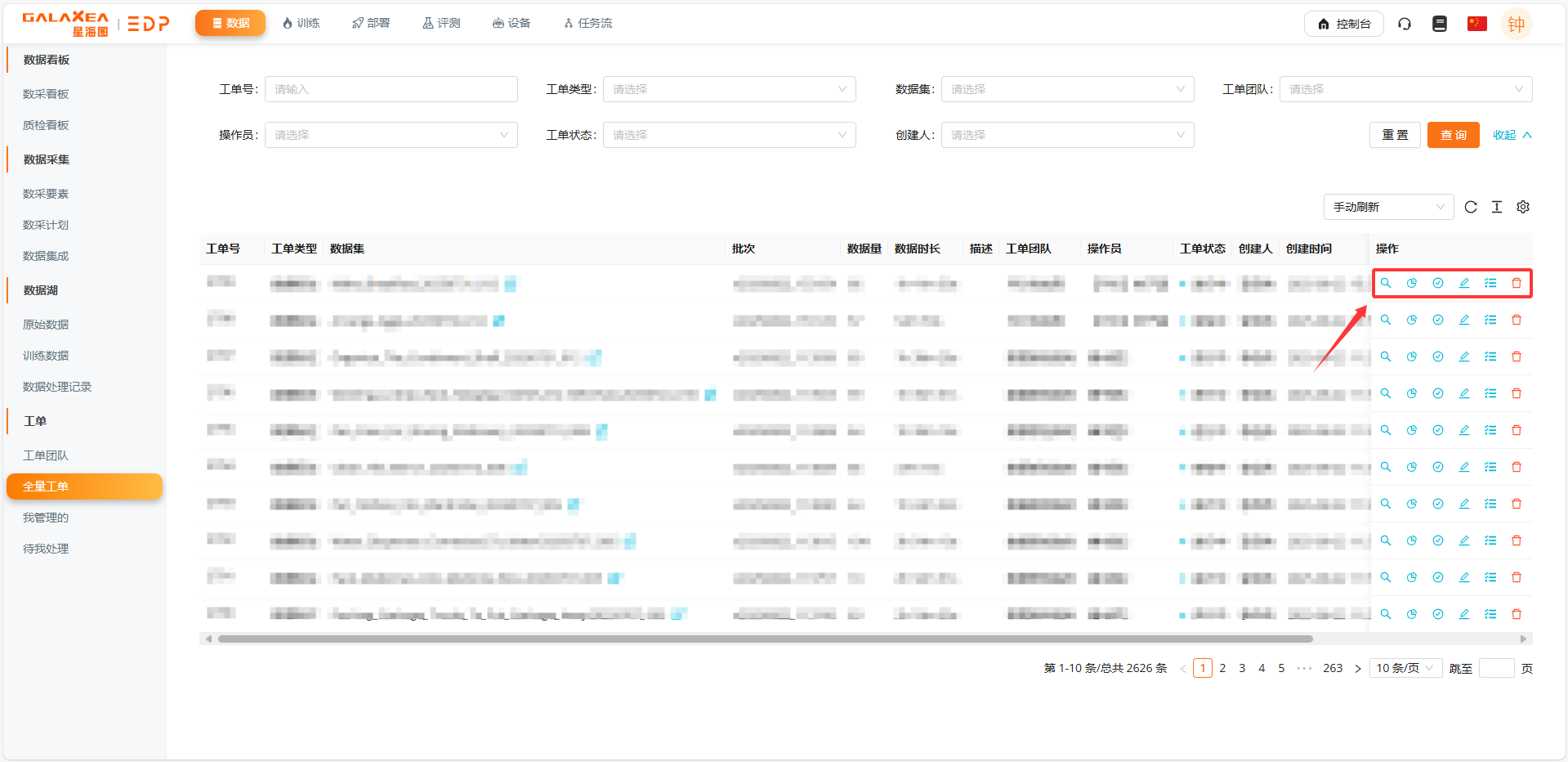Click the pencil edit icon in first row
Screen dimensions: 1568x762
[1464, 283]
